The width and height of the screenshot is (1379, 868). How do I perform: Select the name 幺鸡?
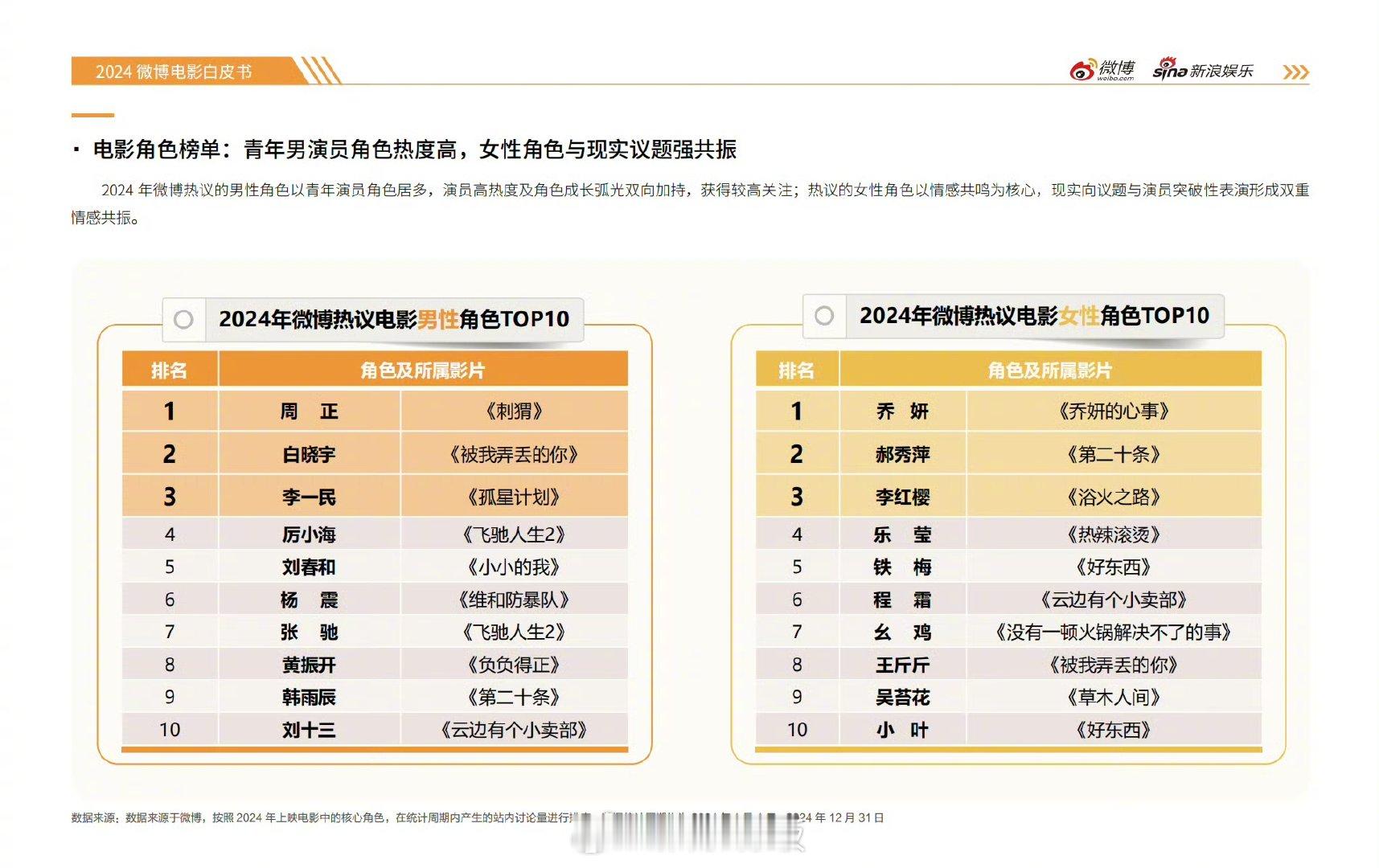coord(902,633)
